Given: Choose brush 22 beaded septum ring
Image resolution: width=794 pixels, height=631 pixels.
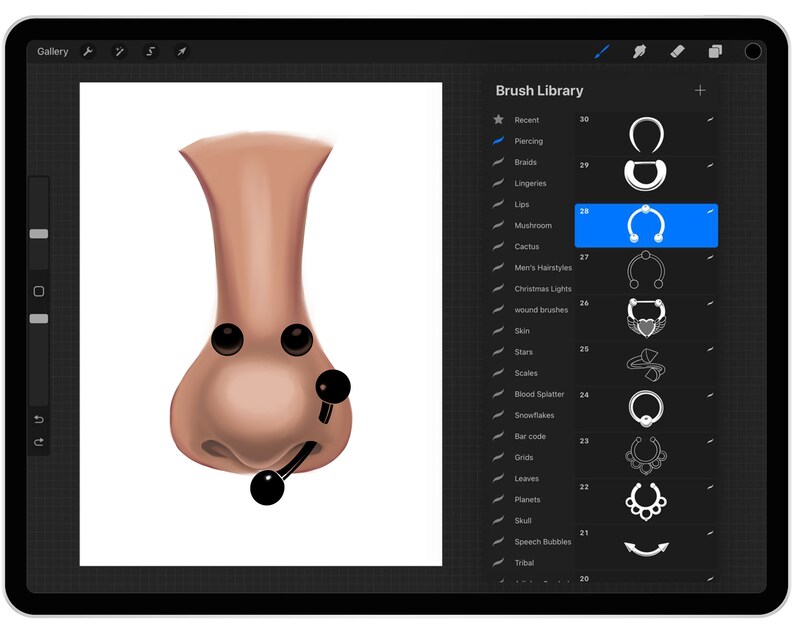Looking at the screenshot, I should tap(646, 502).
